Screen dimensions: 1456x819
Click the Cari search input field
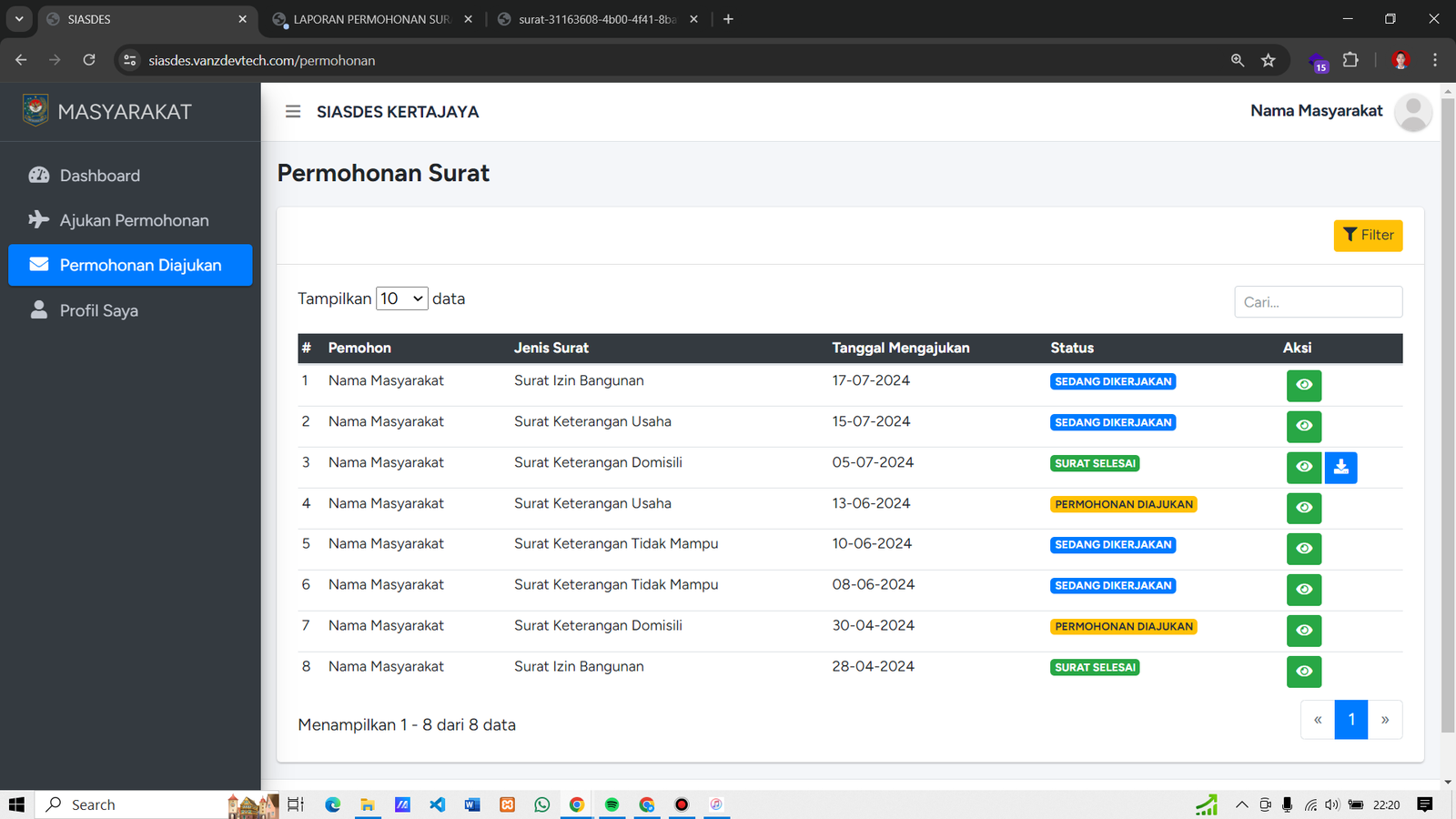(x=1318, y=302)
